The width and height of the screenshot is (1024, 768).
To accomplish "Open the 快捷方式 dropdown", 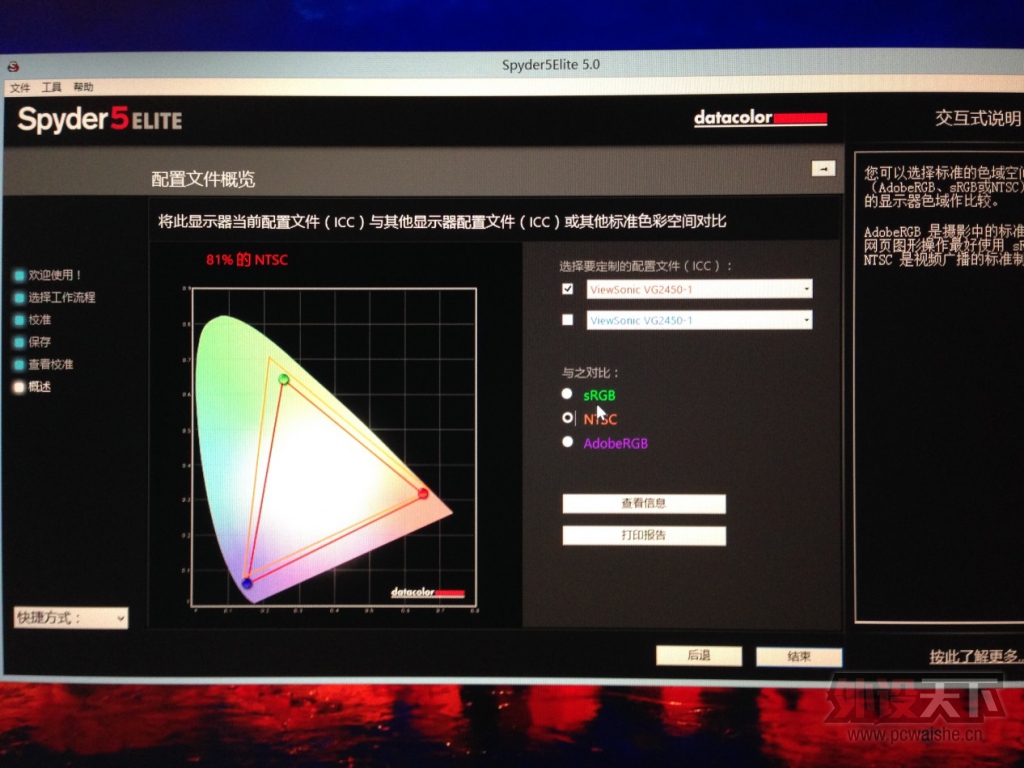I will pos(71,618).
